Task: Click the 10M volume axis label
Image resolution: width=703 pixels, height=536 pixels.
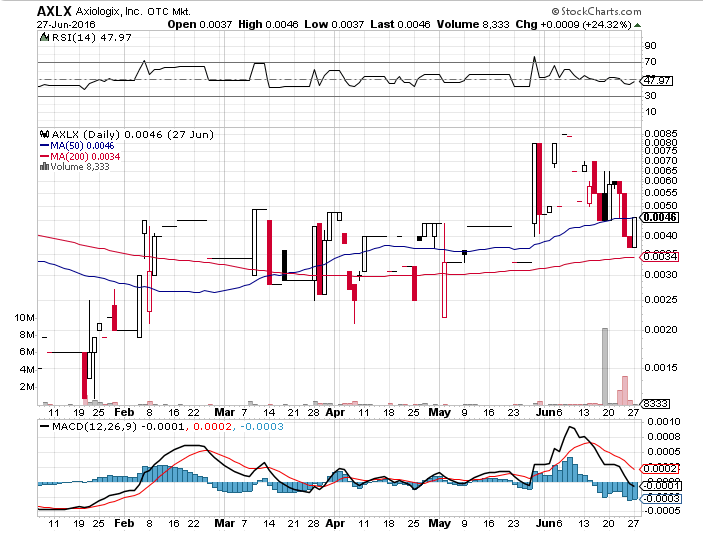Action: (24, 318)
